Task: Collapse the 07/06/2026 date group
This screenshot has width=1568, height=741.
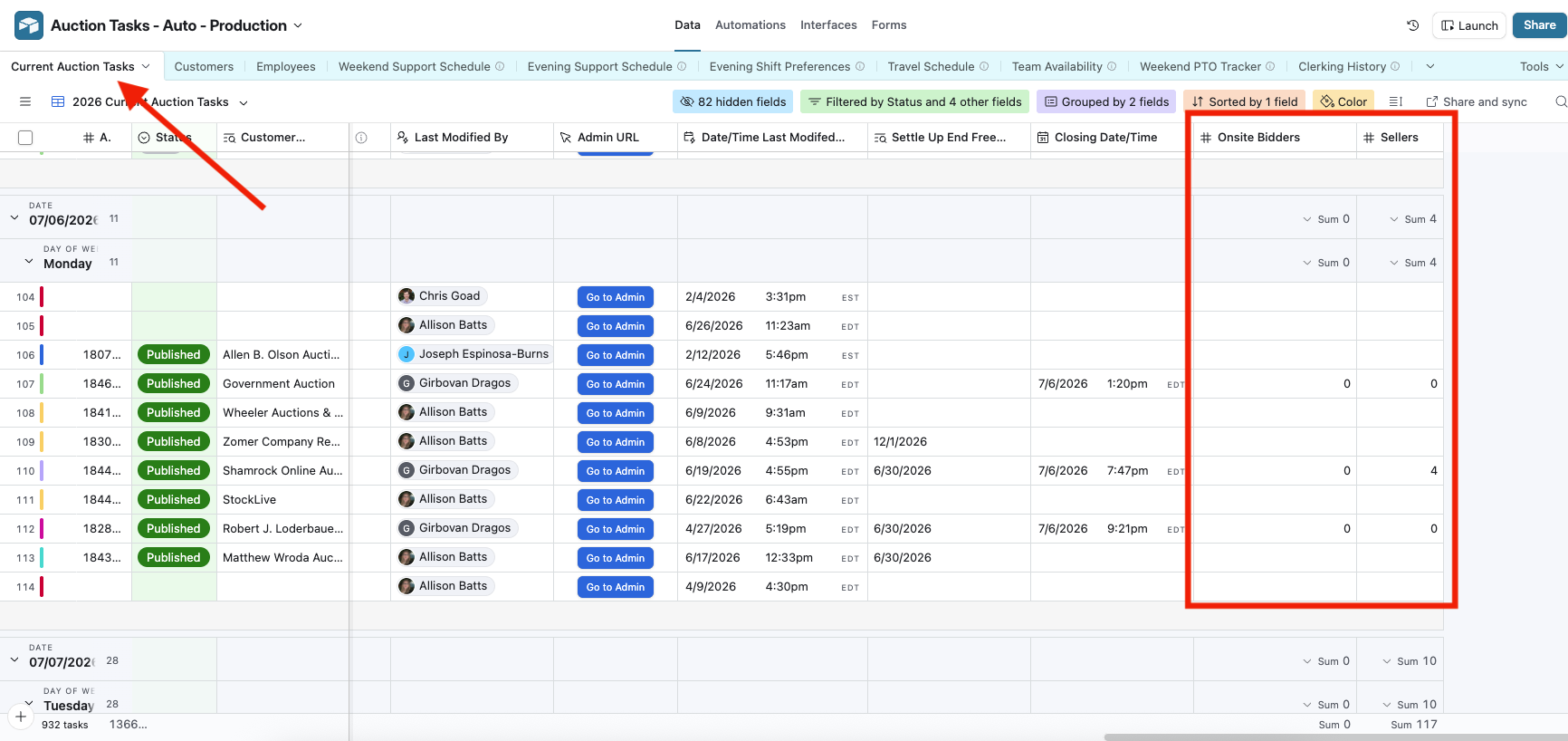Action: (14, 218)
